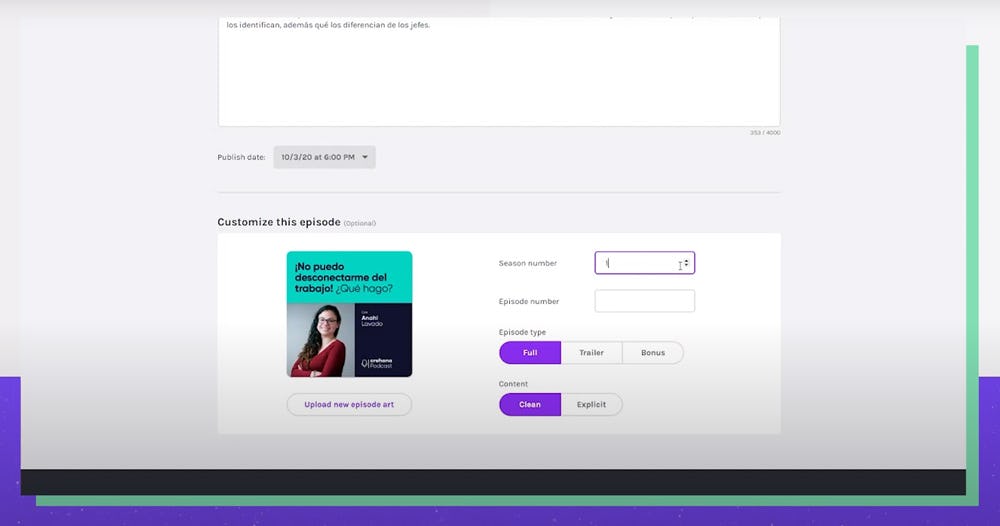
Task: Mark content as Clean
Action: 530,404
